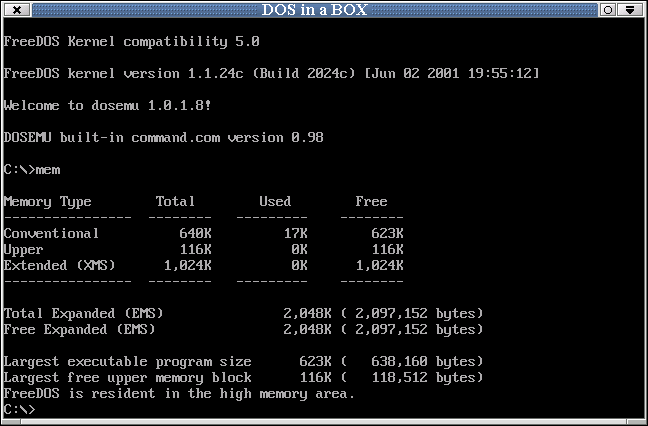Click the 640K conventional total value
The width and height of the screenshot is (648, 426).
coord(195,233)
